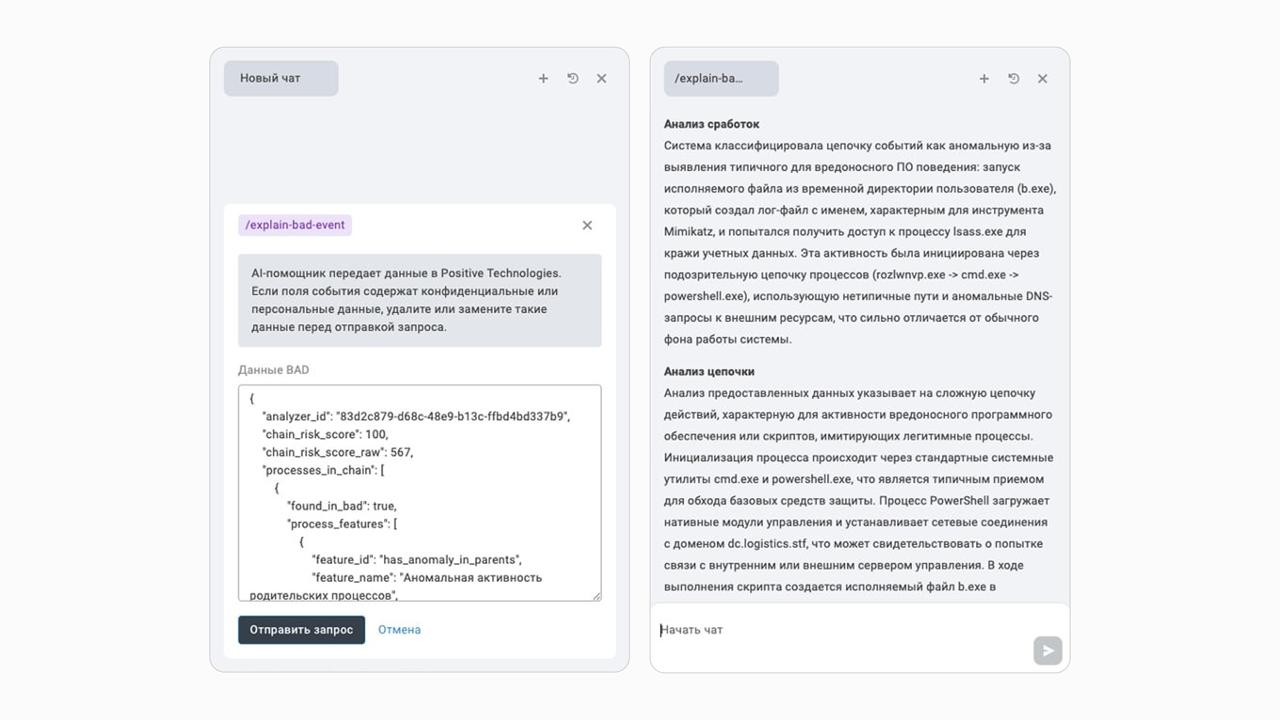
Task: Click the Анализ цепочки heading
Action: pyautogui.click(x=709, y=371)
